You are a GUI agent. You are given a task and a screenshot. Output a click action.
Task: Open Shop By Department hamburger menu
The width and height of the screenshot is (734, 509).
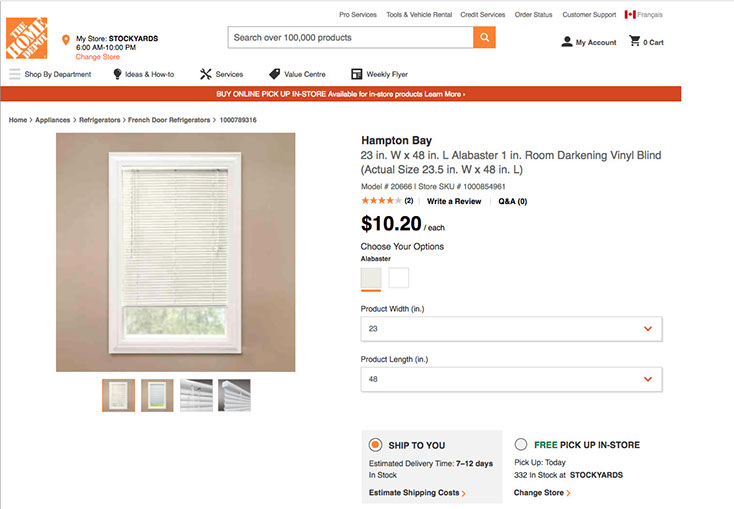pos(15,74)
